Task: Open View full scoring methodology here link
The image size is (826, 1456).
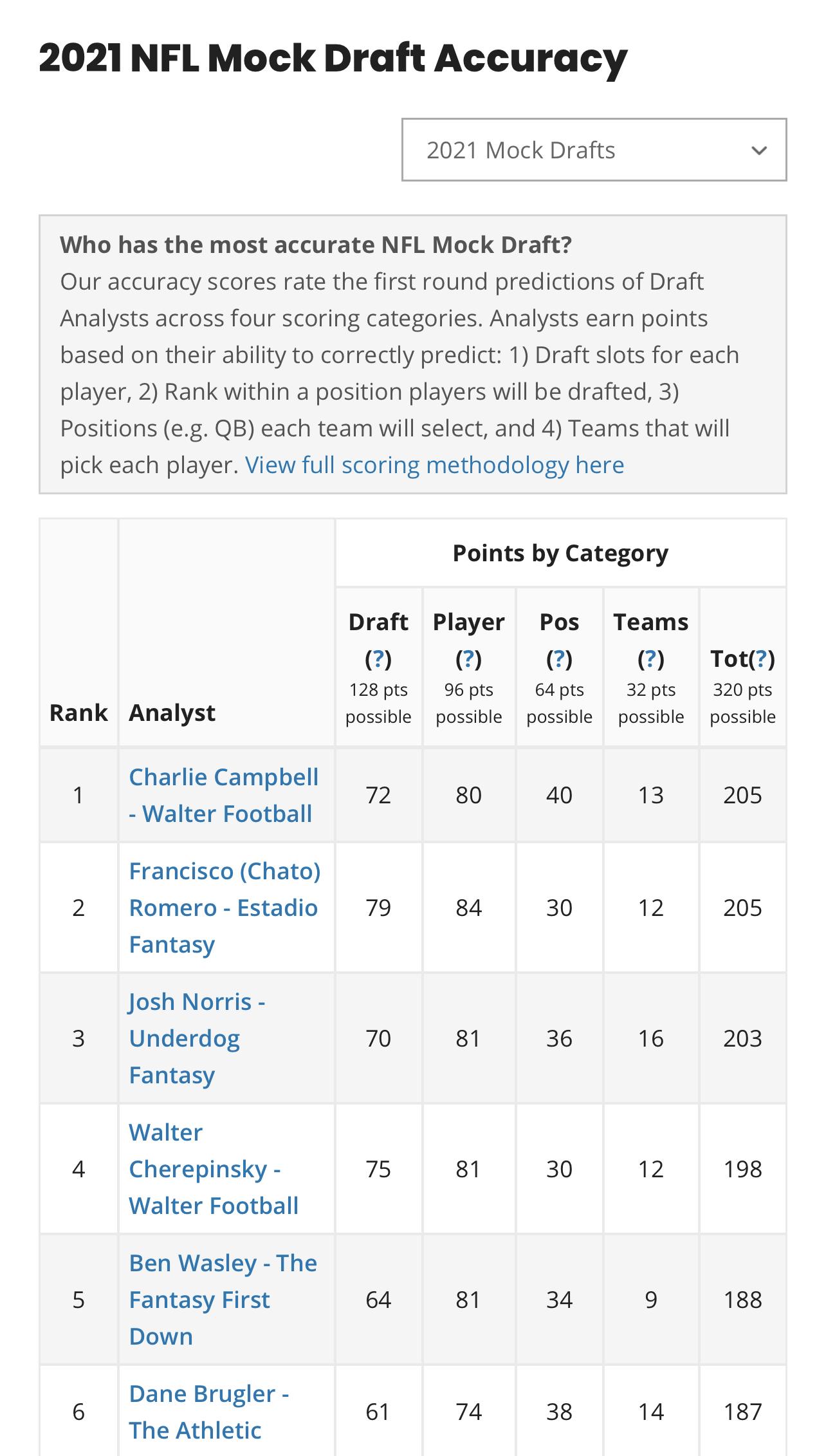Action: (x=435, y=465)
